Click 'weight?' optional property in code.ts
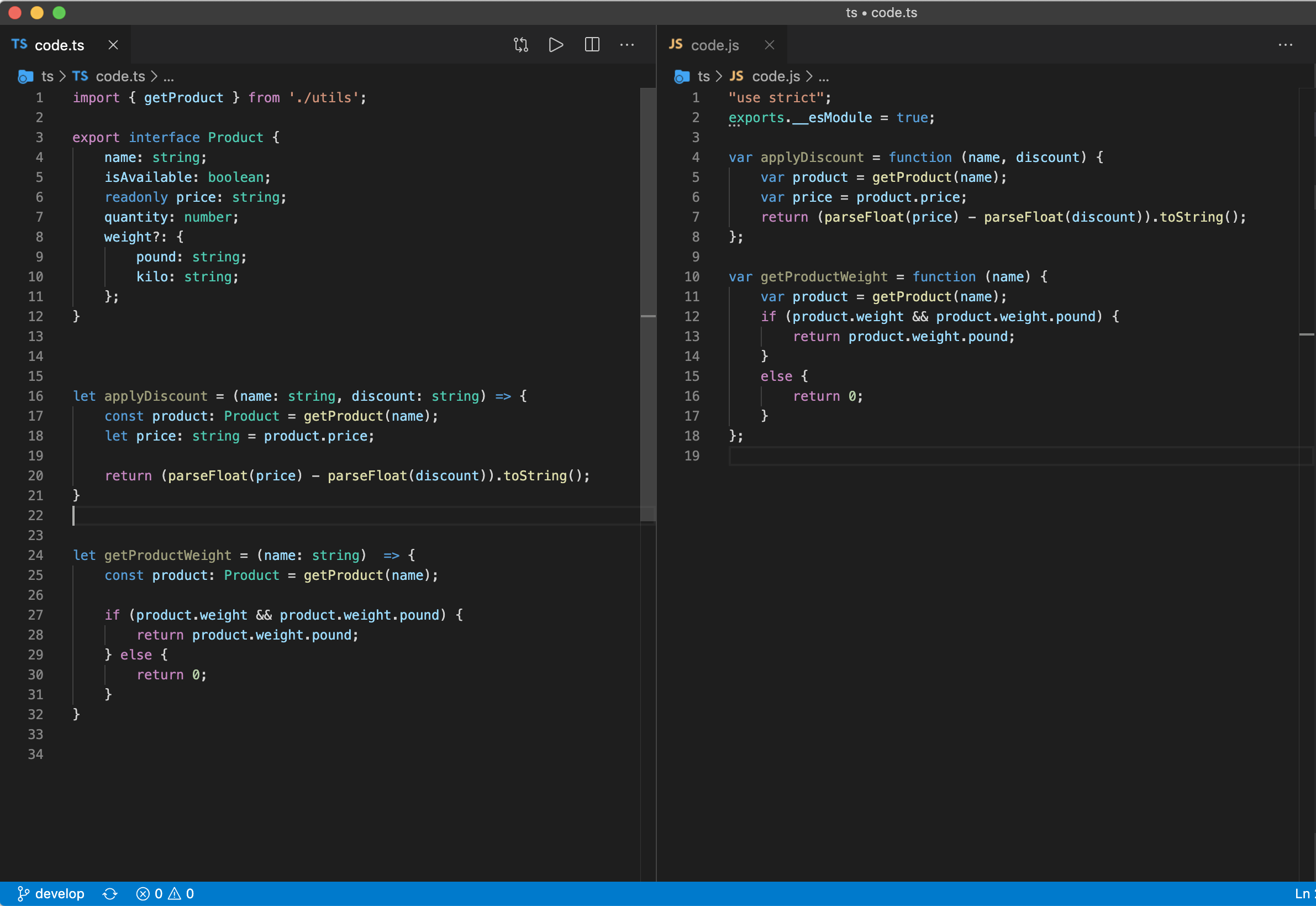This screenshot has height=906, width=1316. pos(131,237)
